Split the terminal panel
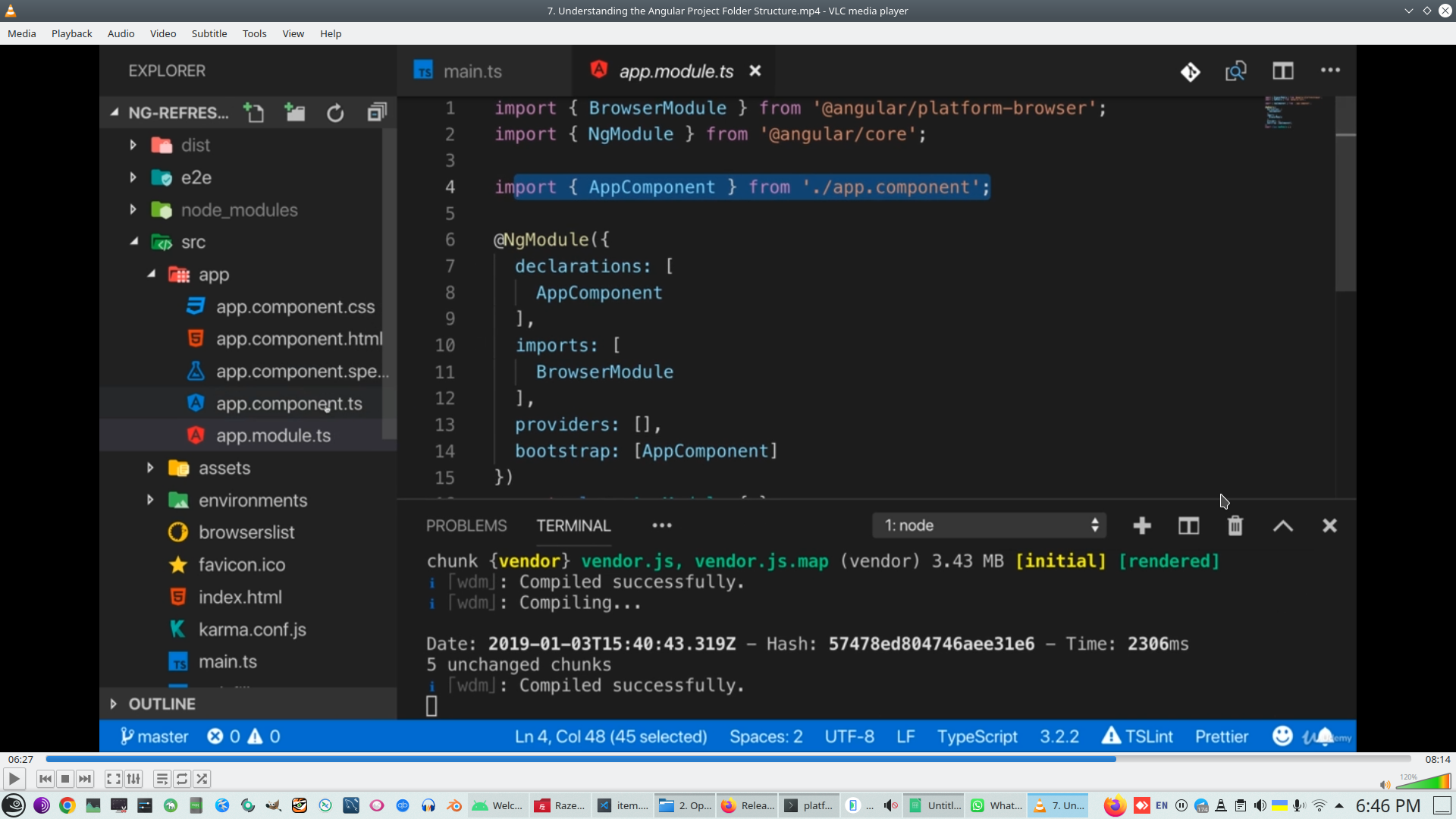 1188,525
